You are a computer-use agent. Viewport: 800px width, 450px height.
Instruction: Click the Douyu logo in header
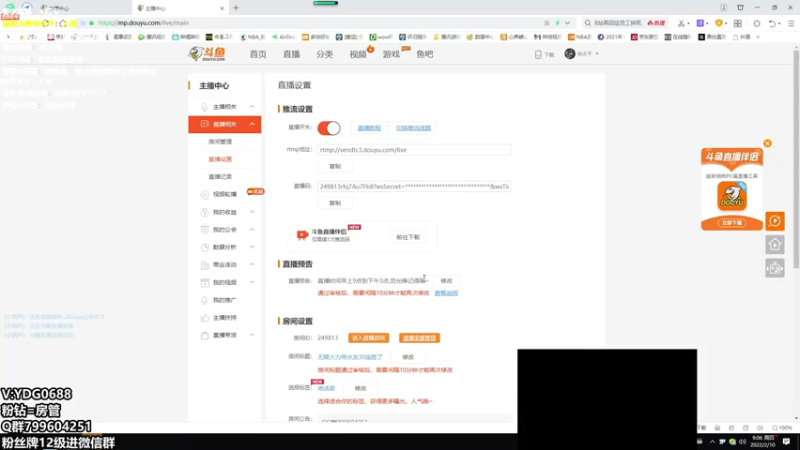[x=207, y=54]
